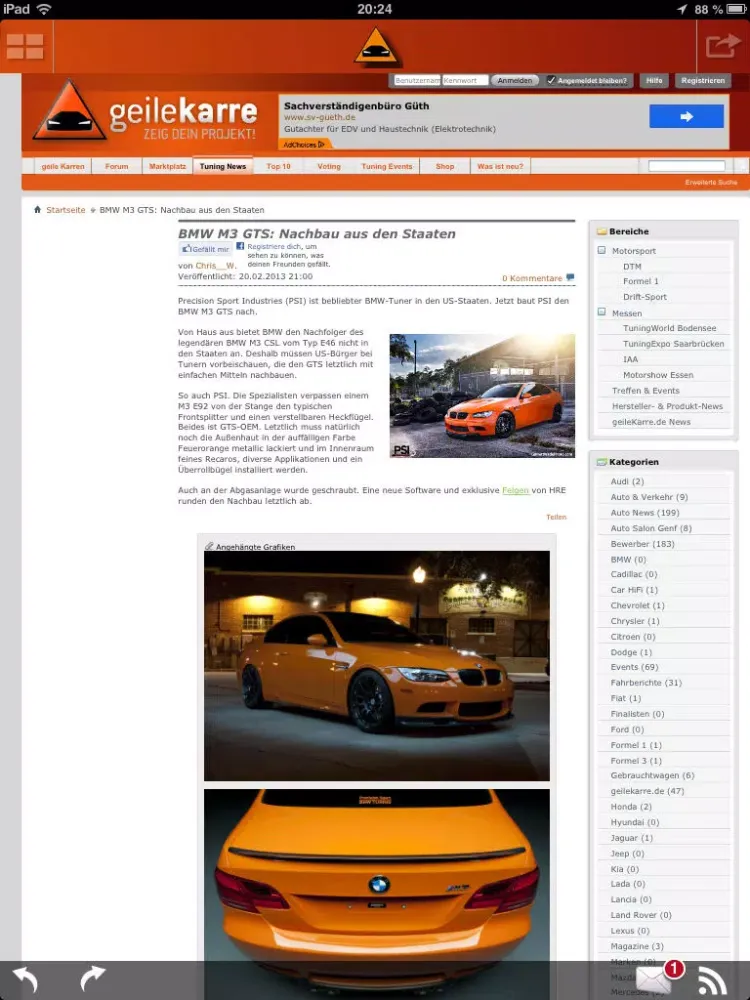The height and width of the screenshot is (1000, 750).
Task: Focus the Benutzername input field
Action: 417,80
